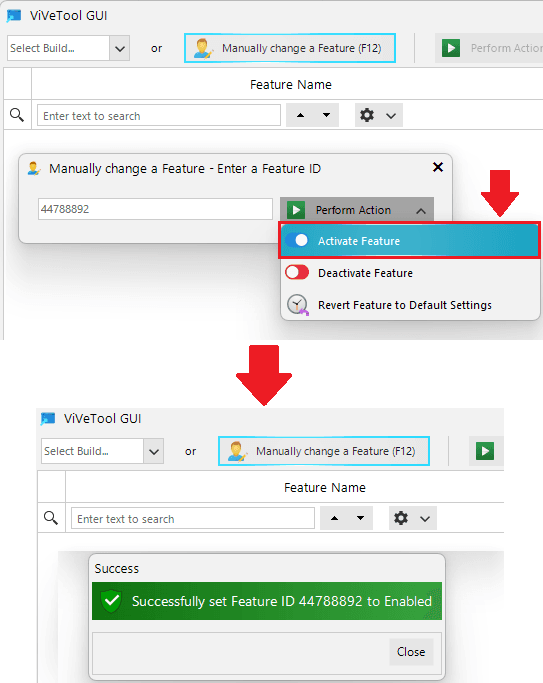Click the Feature ID field containing 44788892

pyautogui.click(x=155, y=209)
